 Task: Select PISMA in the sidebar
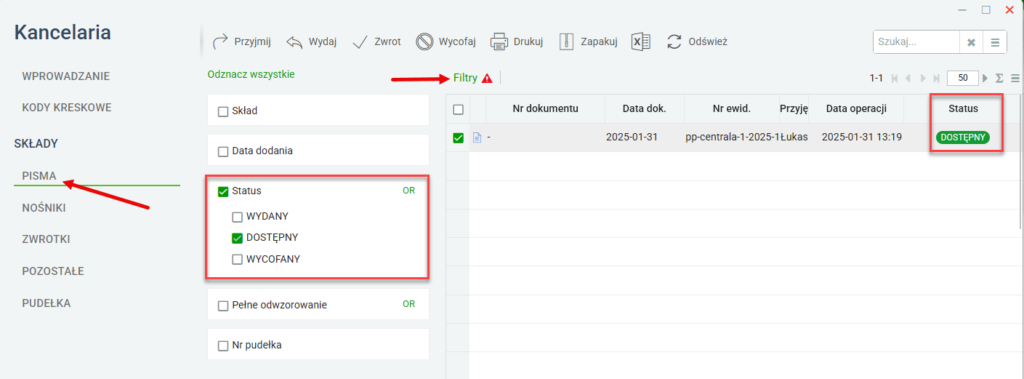tap(39, 176)
